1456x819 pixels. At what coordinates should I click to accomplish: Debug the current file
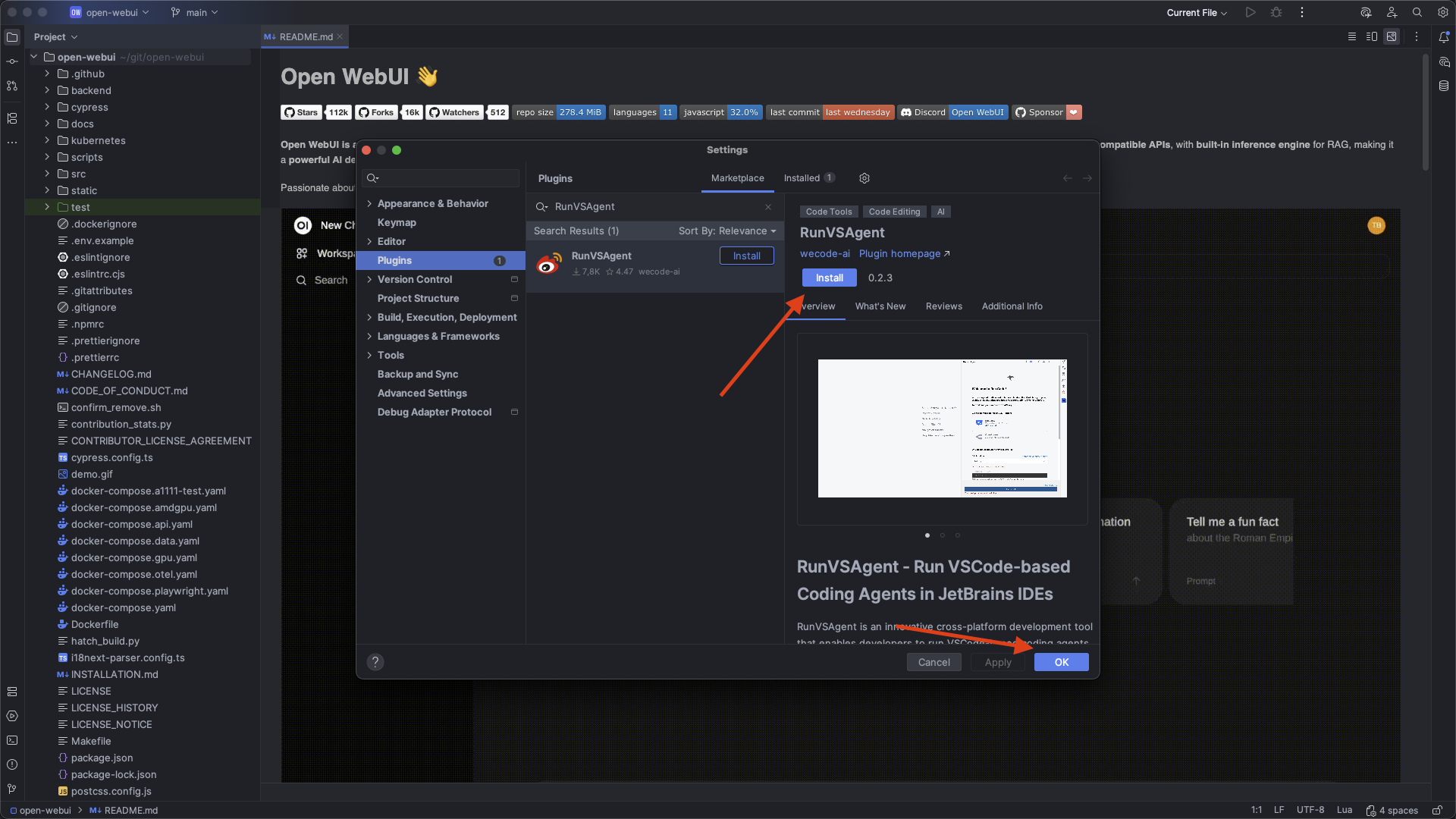tap(1276, 13)
